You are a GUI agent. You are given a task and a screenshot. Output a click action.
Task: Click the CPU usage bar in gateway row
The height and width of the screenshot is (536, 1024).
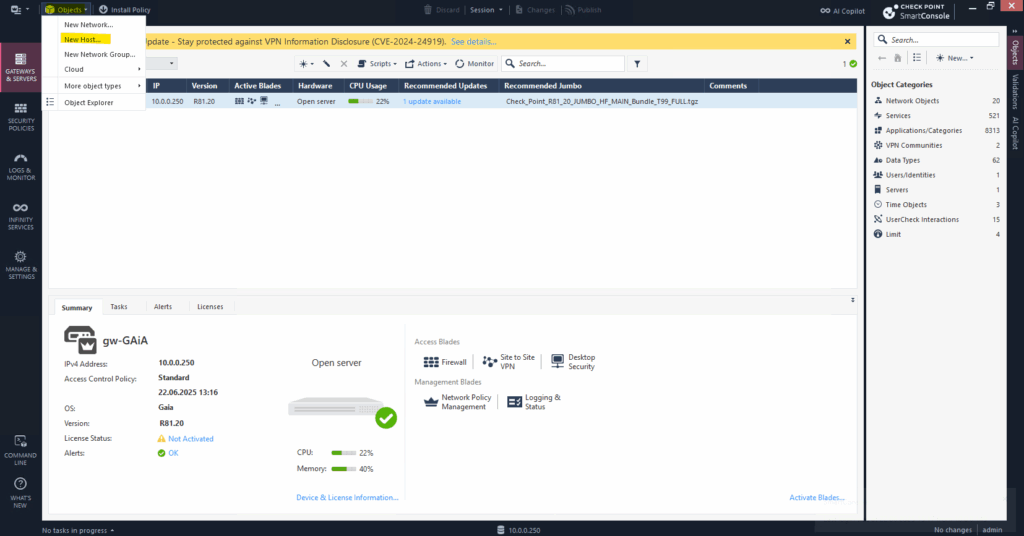(x=360, y=102)
